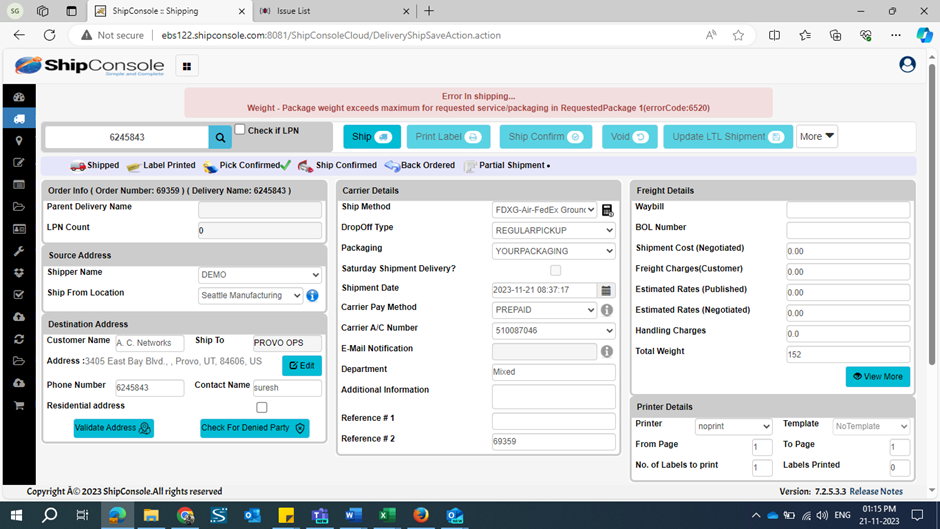Click the Void button
Screen dimensions: 940x529
click(x=629, y=137)
